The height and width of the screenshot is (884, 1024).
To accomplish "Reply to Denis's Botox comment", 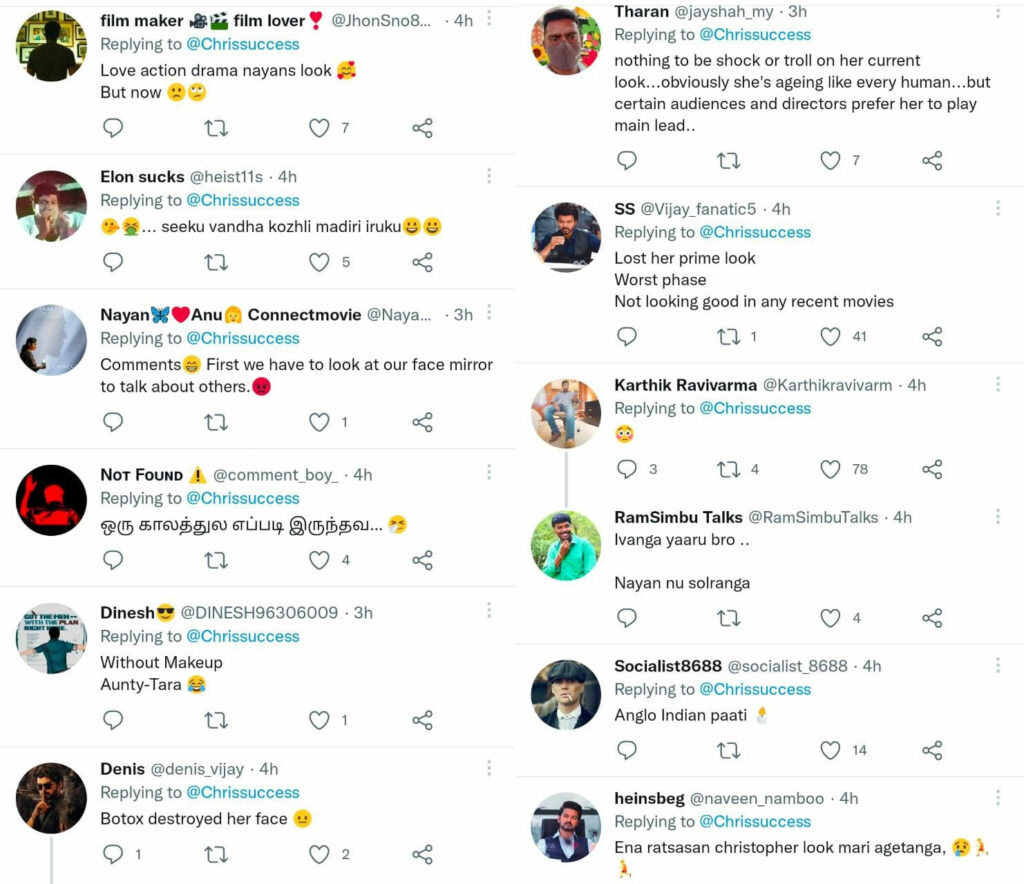I will [113, 854].
